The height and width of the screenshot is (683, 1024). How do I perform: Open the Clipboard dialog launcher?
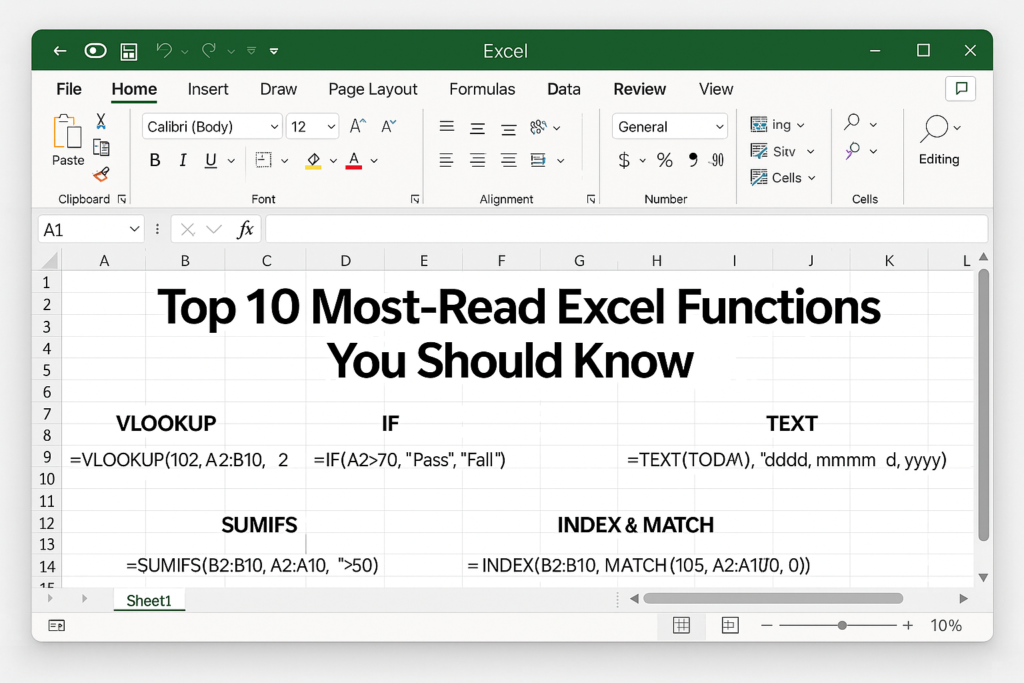[x=121, y=199]
